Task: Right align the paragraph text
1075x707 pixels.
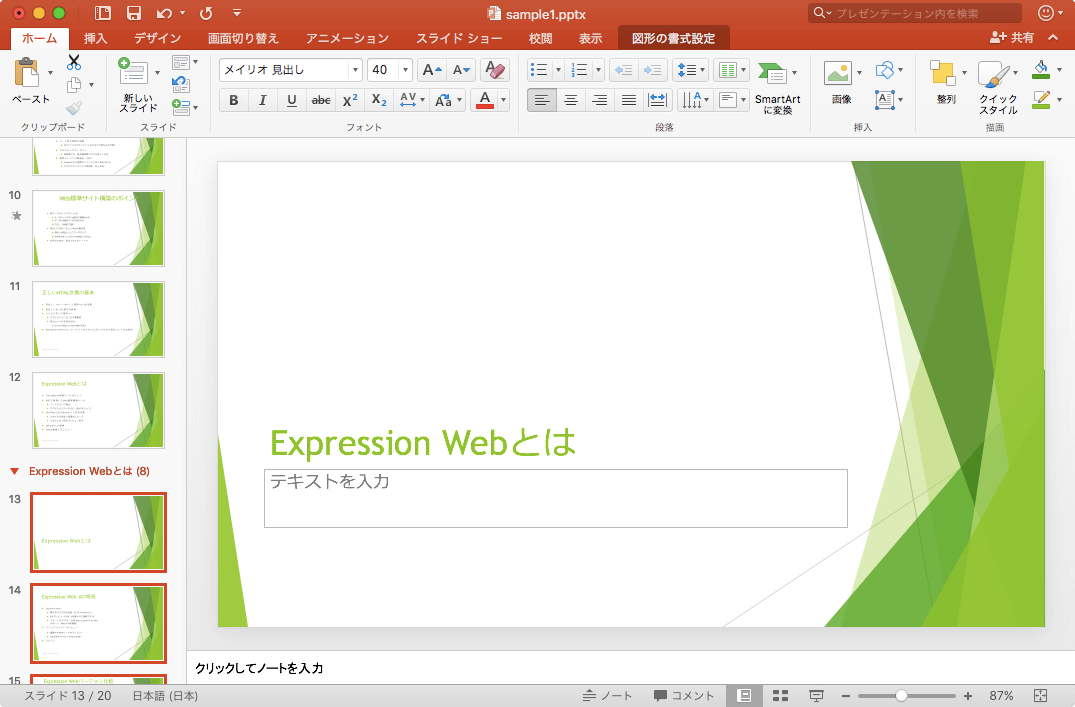Action: 599,100
